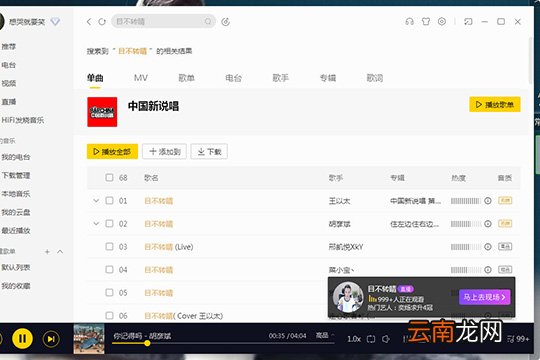Viewport: 540px width, 360px height.
Task: Click the MV play icon on song row 04
Action: coord(488,269)
